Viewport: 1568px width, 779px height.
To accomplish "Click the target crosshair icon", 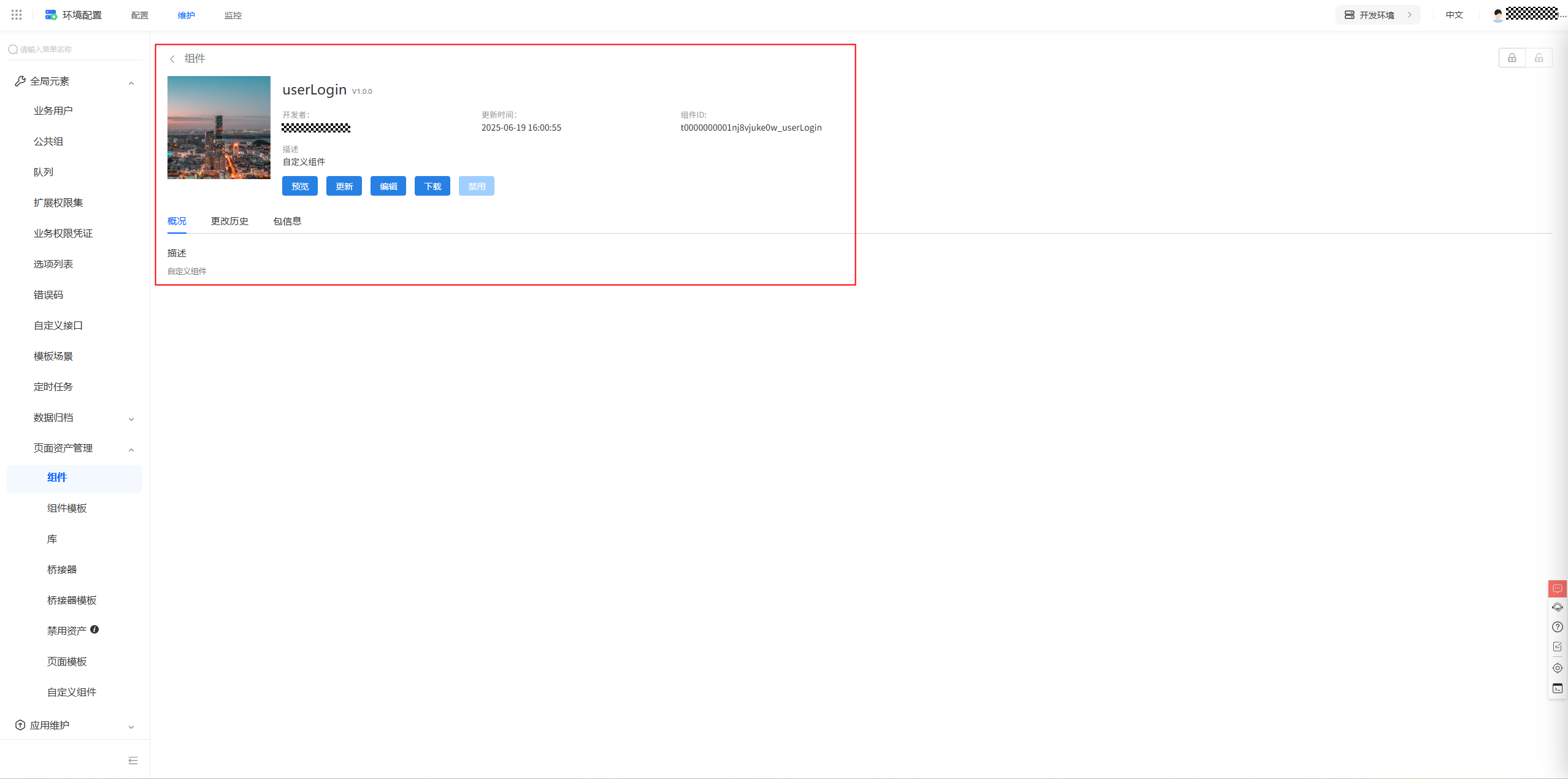I will (x=1557, y=668).
